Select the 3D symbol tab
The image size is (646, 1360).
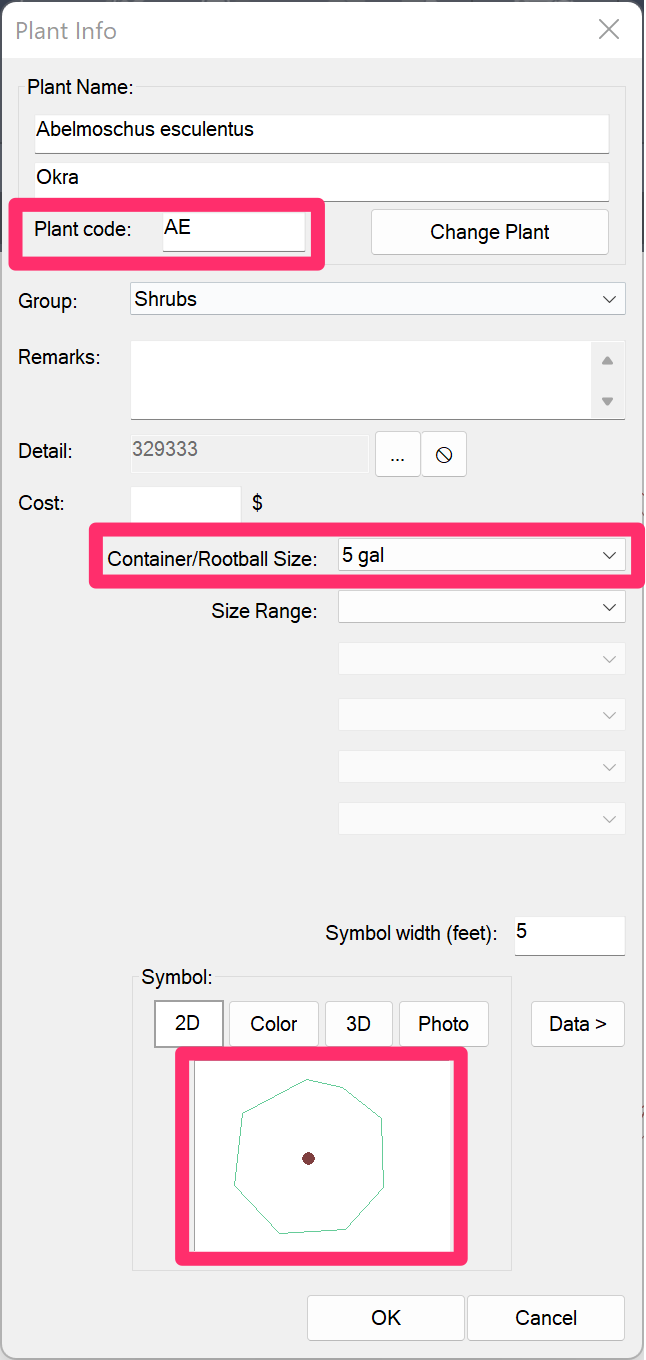(x=358, y=1024)
